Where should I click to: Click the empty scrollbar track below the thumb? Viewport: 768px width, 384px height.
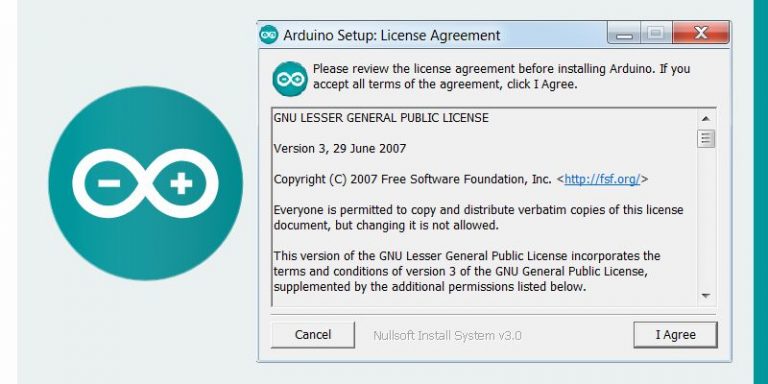tap(706, 217)
